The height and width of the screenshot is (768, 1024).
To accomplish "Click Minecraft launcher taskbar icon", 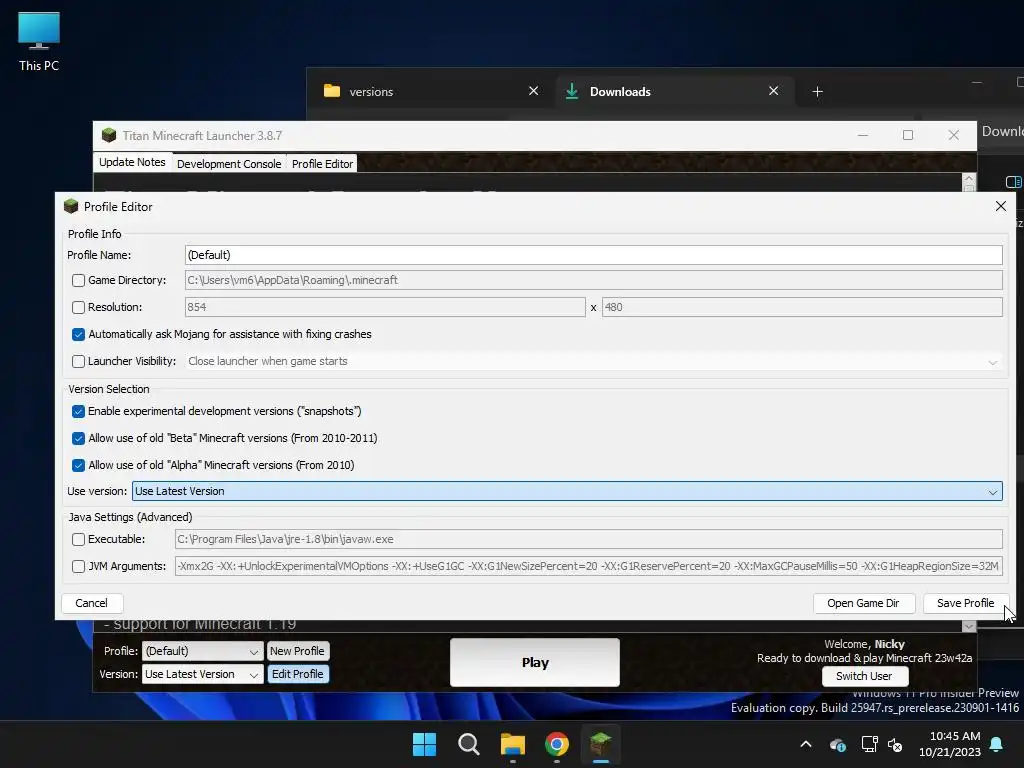I will point(600,744).
